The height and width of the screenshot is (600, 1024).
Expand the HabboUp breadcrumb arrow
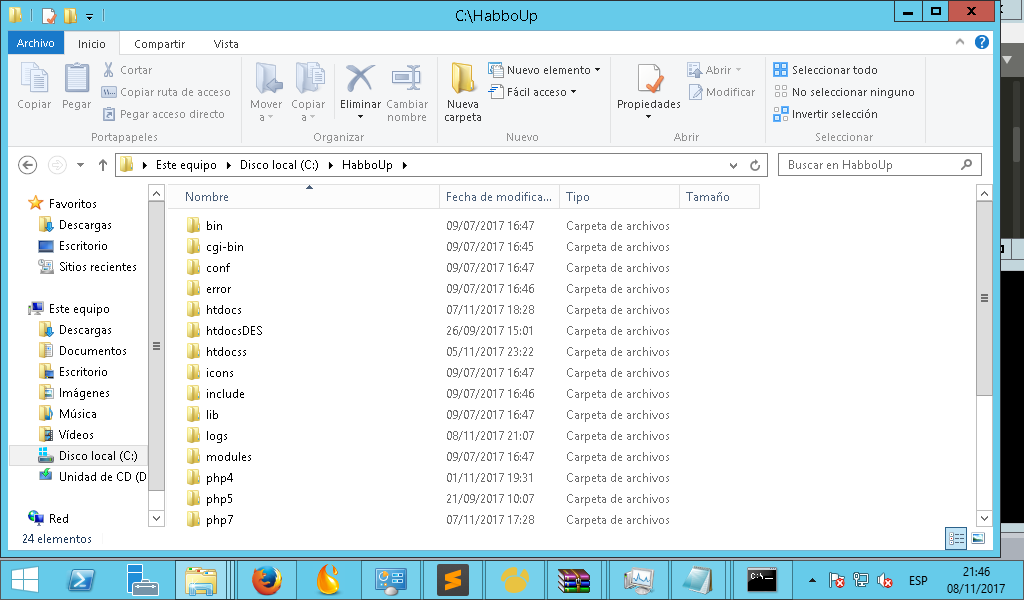pyautogui.click(x=405, y=165)
